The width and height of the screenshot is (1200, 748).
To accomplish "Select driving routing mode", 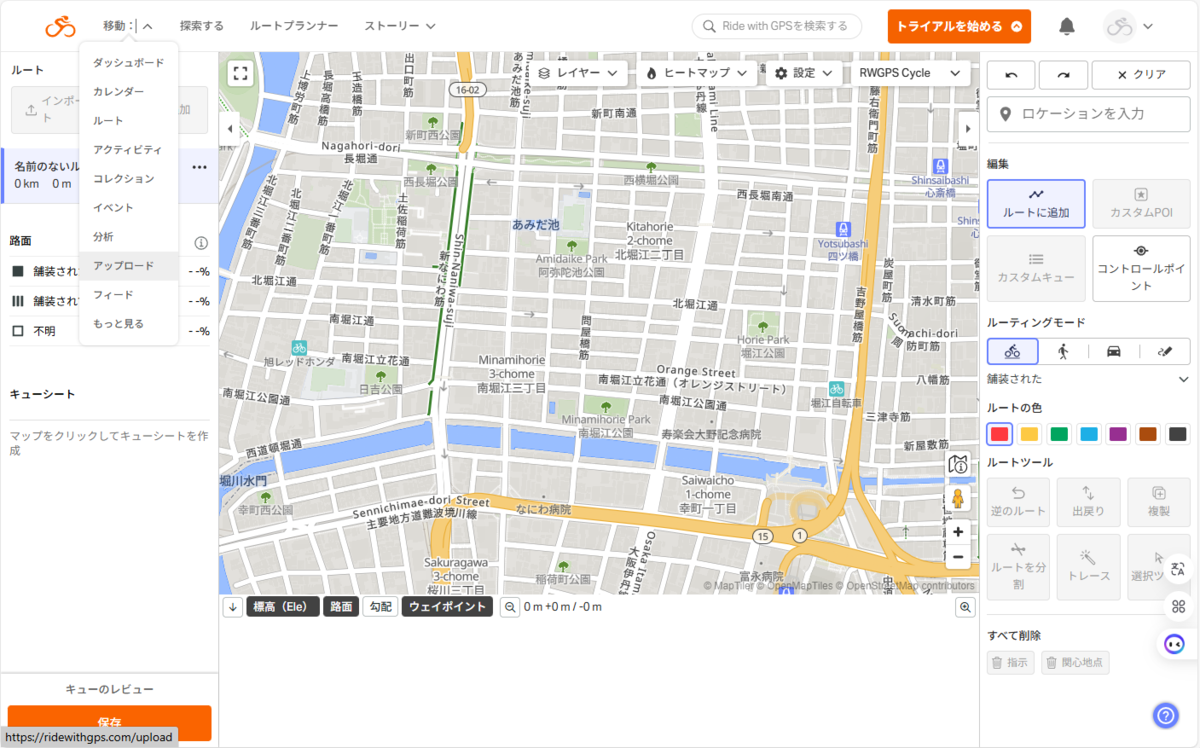I will [x=1113, y=351].
